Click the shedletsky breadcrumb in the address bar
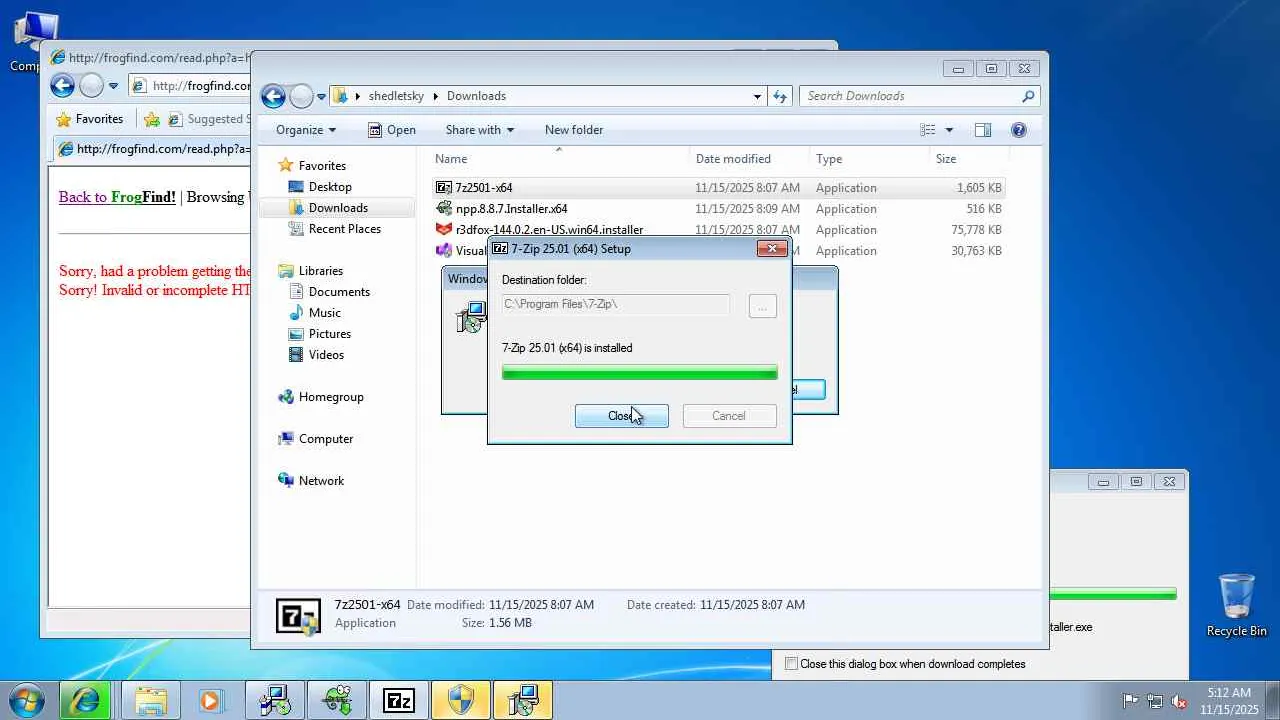 coord(396,96)
